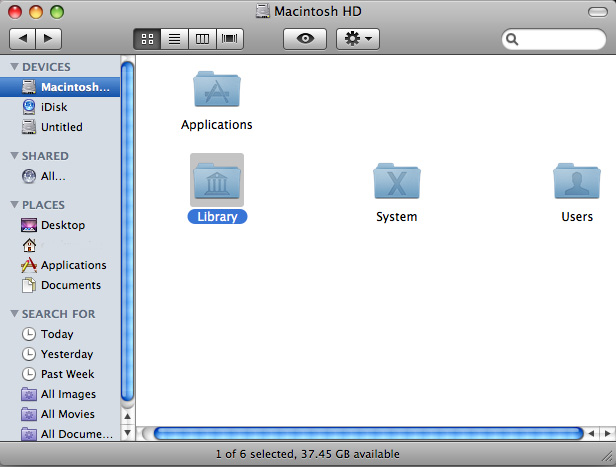Click the Applications folder name label
This screenshot has height=467, width=616.
coord(216,125)
